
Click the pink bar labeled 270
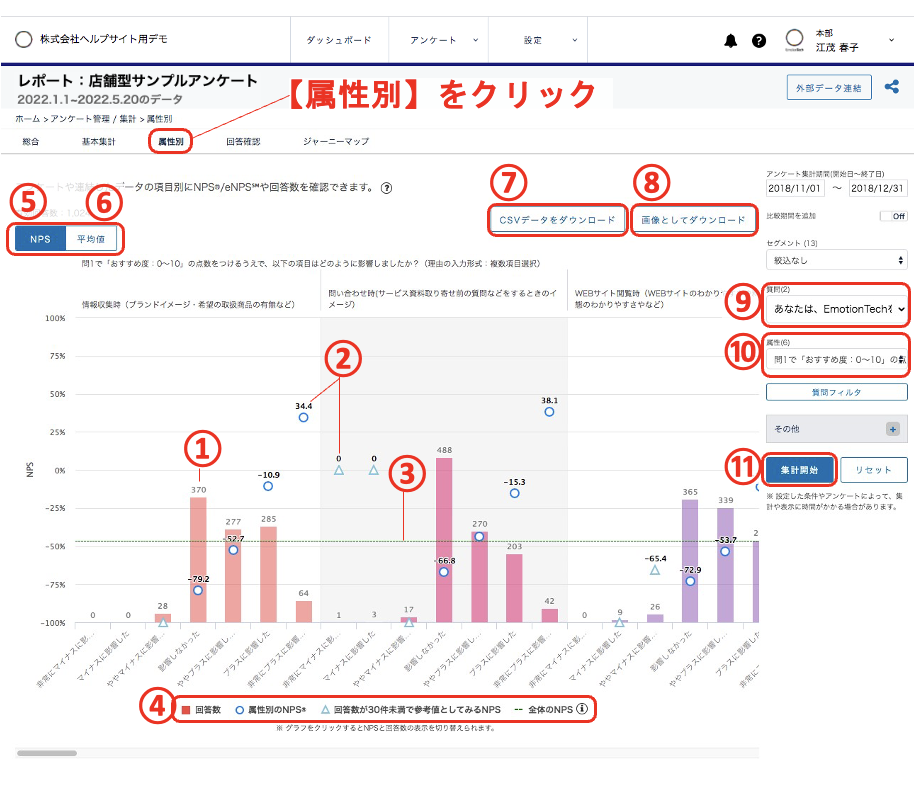click(x=479, y=577)
